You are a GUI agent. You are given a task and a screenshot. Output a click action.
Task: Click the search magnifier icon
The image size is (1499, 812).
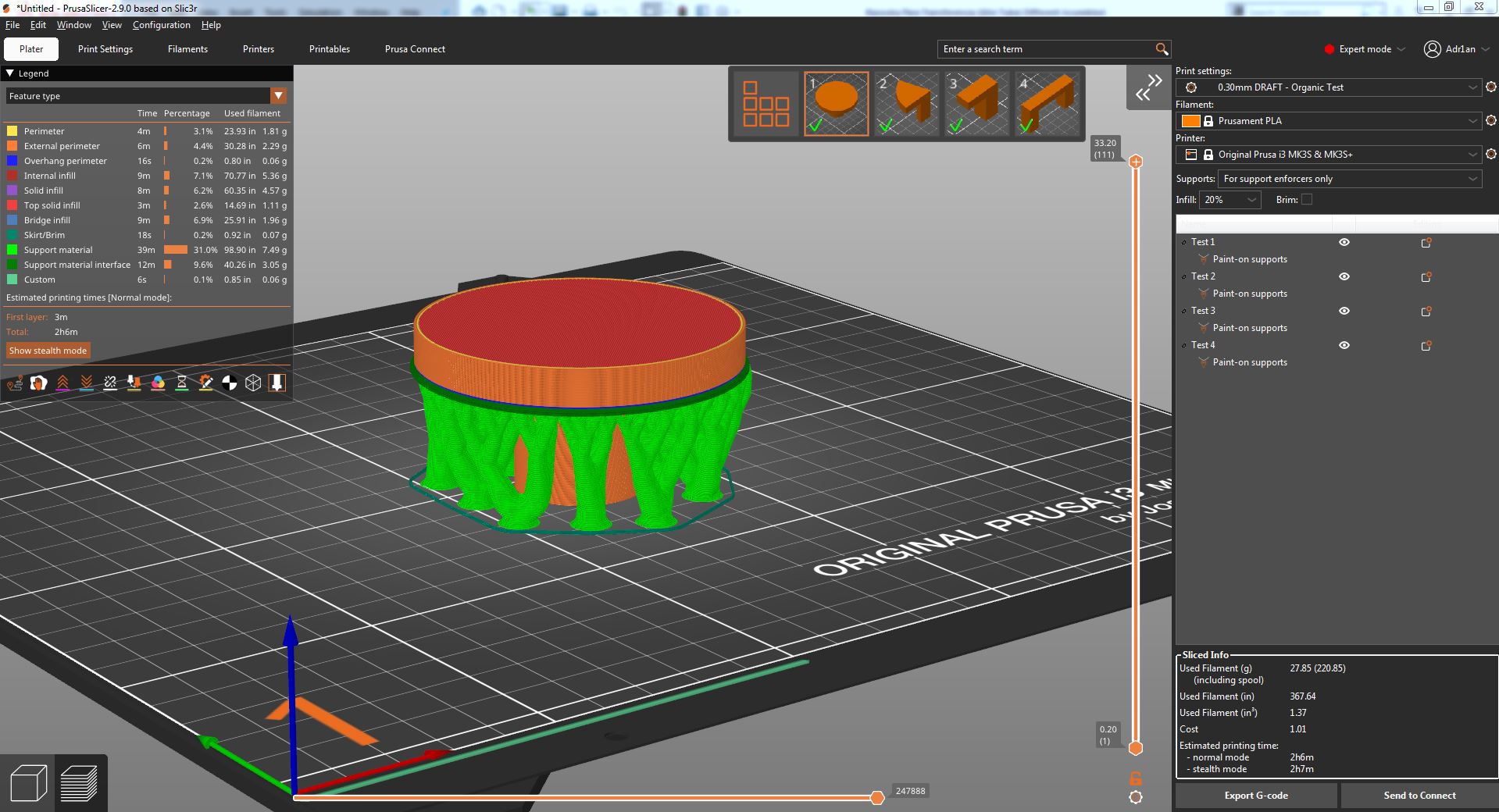click(1162, 49)
